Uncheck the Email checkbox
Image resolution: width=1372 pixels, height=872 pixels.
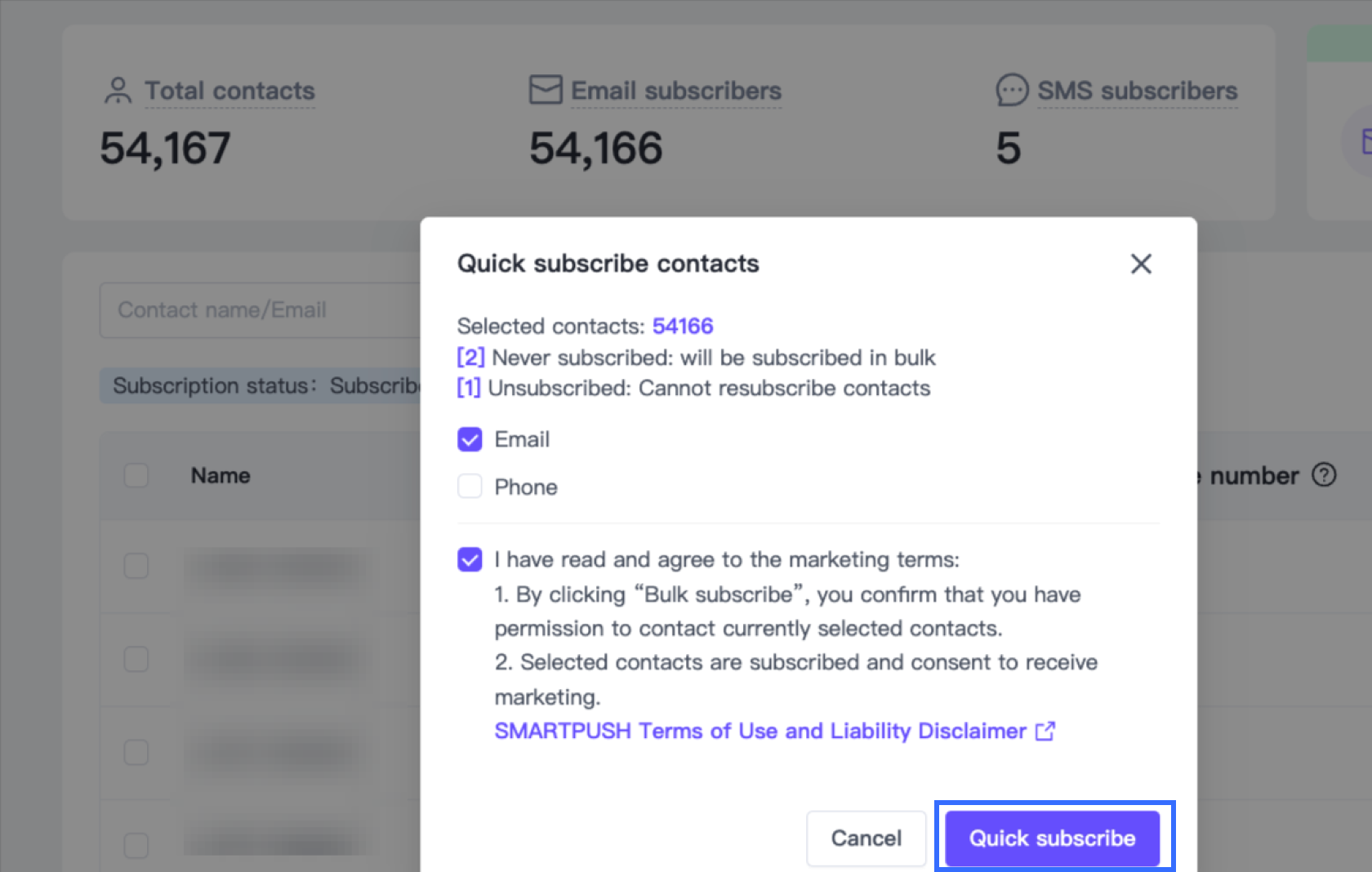470,439
